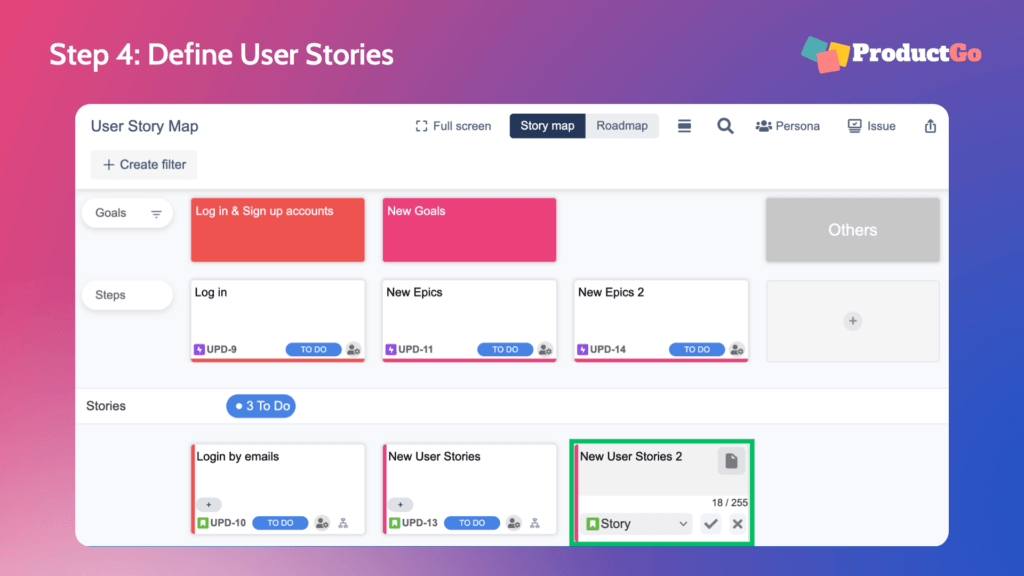Click the Create filter button
The width and height of the screenshot is (1024, 576).
point(143,164)
